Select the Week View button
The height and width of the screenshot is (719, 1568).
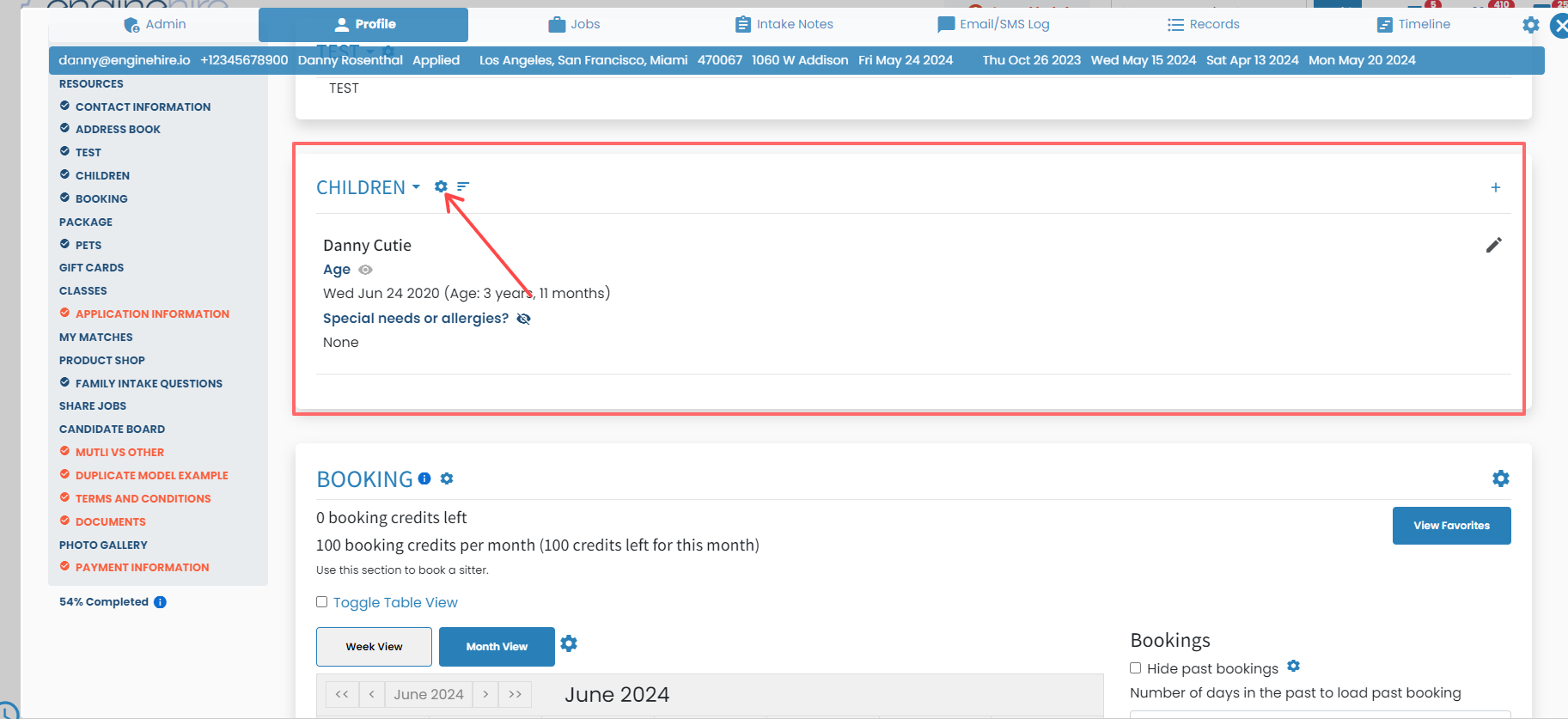coord(374,647)
